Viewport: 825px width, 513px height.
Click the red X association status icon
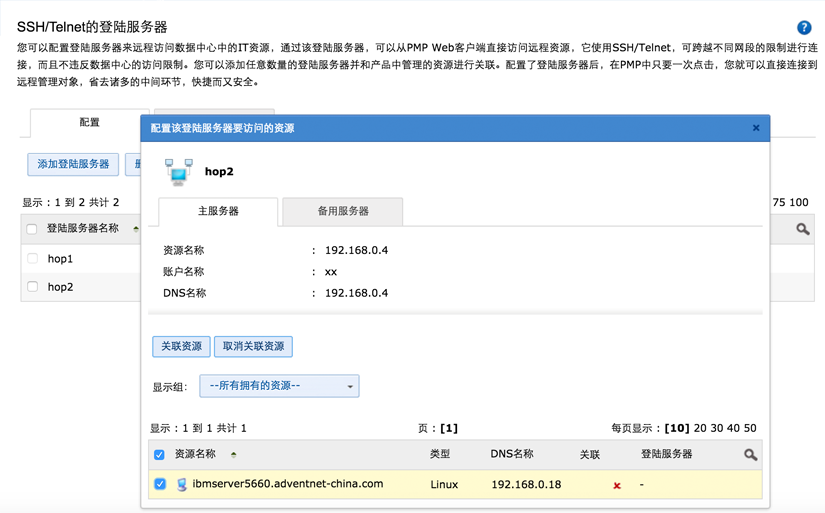click(617, 485)
